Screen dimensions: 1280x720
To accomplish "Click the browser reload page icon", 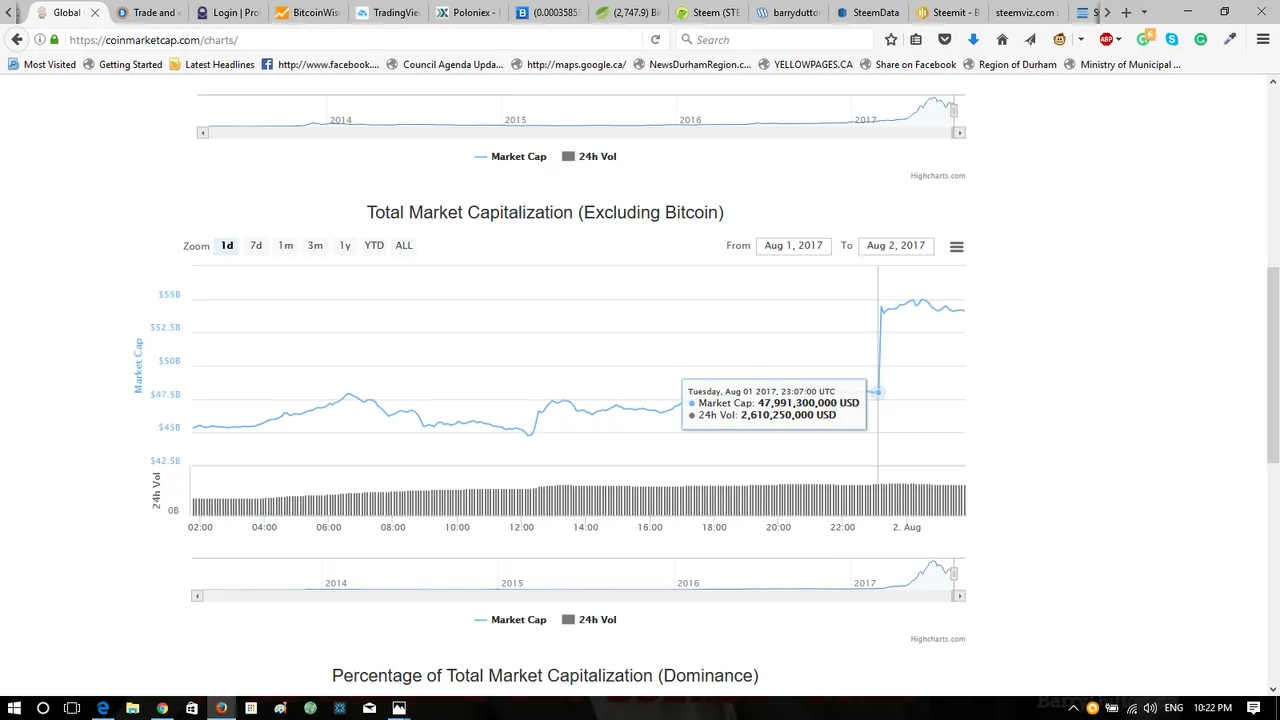I will coord(655,40).
